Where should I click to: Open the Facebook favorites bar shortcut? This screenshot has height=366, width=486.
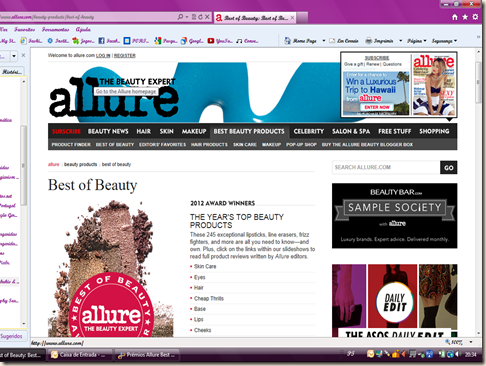coord(108,41)
